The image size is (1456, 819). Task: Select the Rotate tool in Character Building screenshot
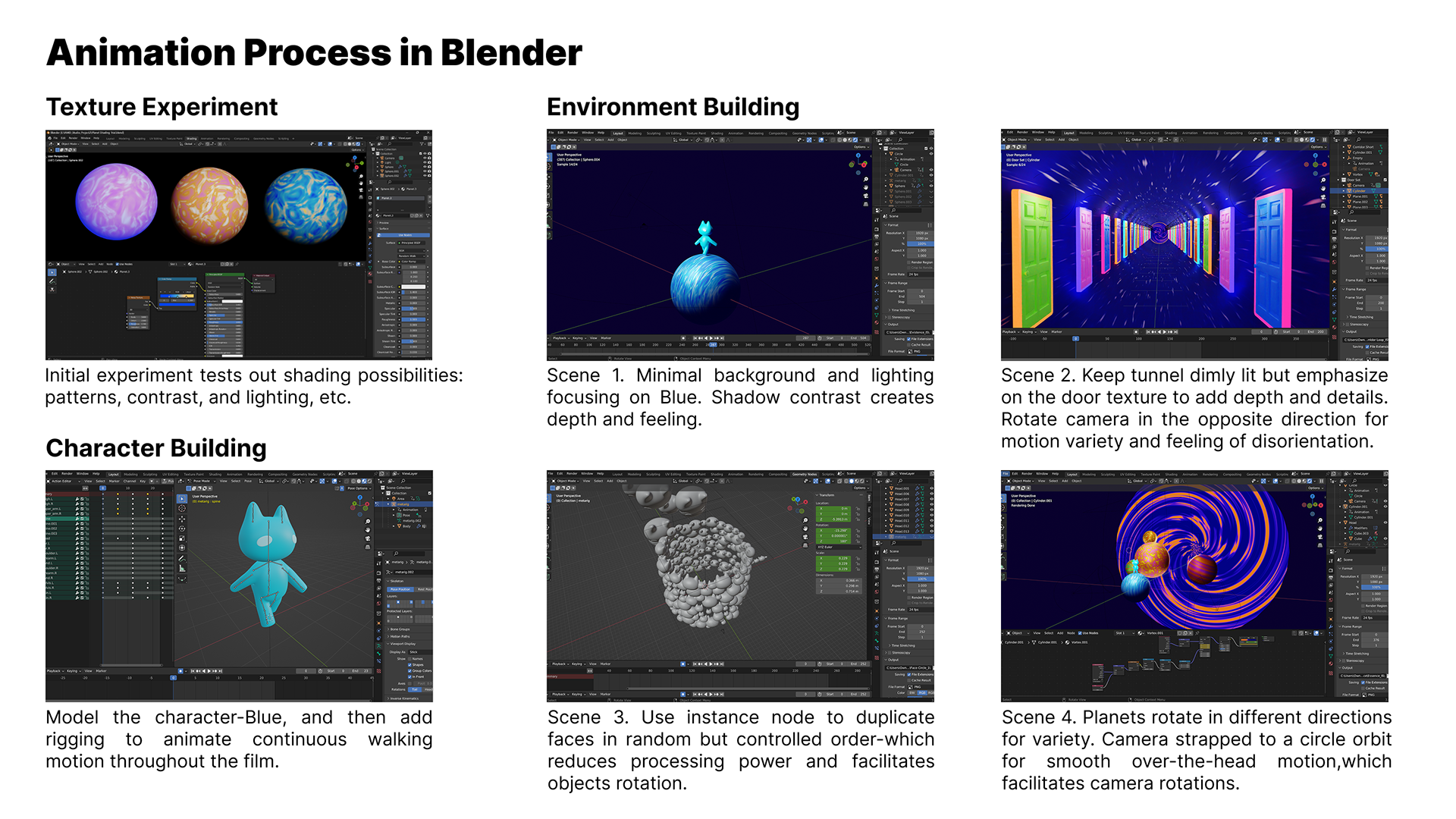coord(182,529)
